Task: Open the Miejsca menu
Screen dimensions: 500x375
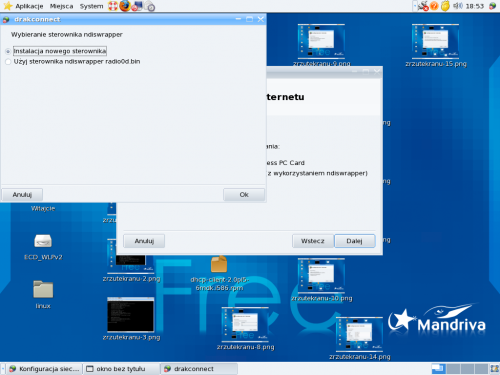Action: pos(61,6)
